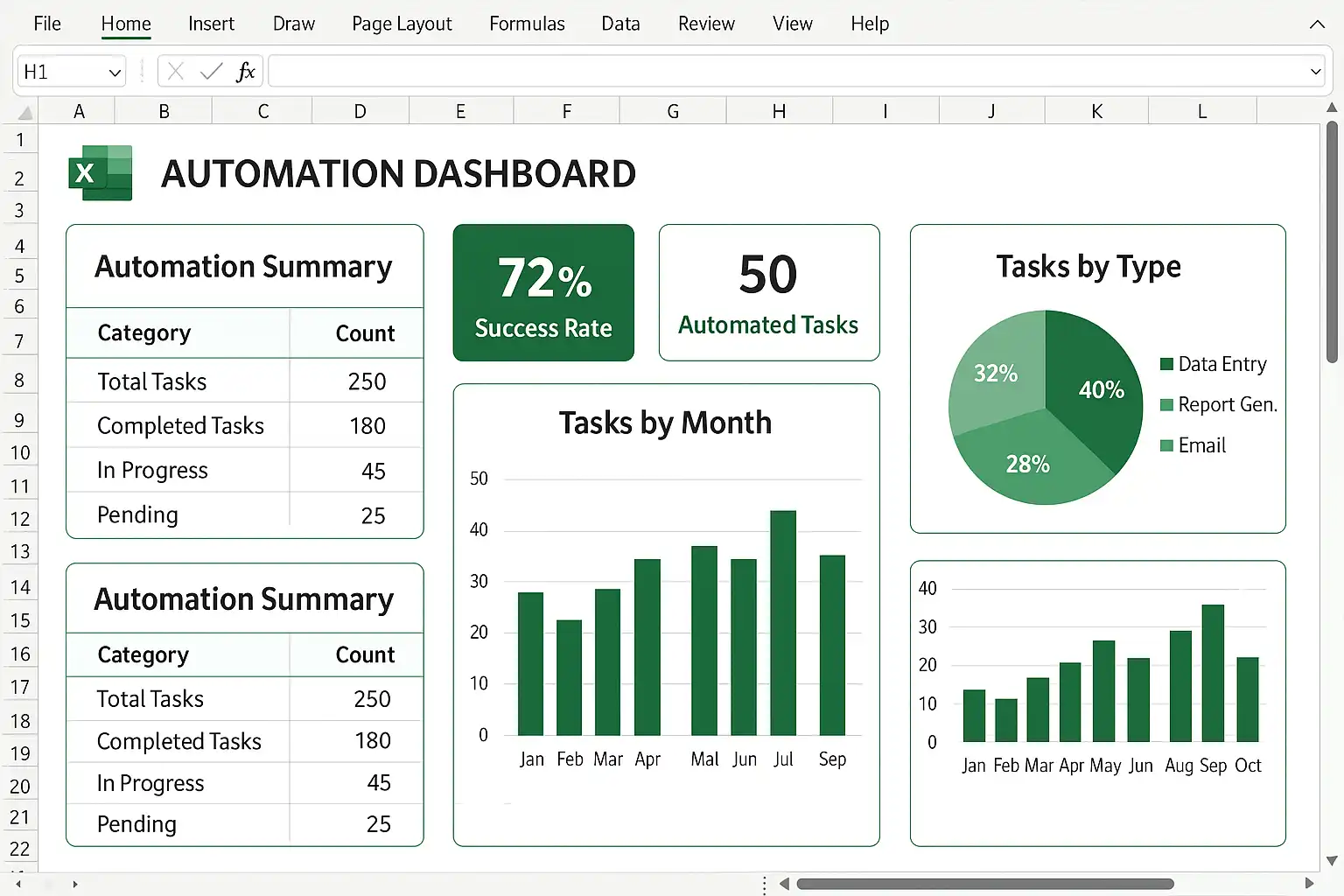Image resolution: width=1344 pixels, height=896 pixels.
Task: Click the Email legend color swatch
Action: point(1166,445)
